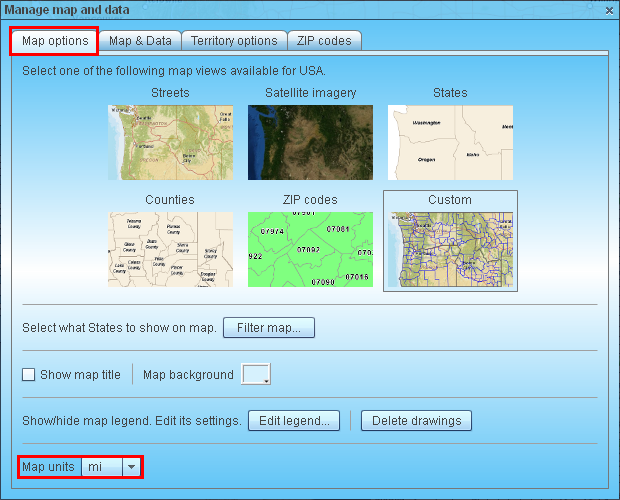Choose the Satellite imagery map view
Image resolution: width=620 pixels, height=500 pixels.
click(310, 142)
